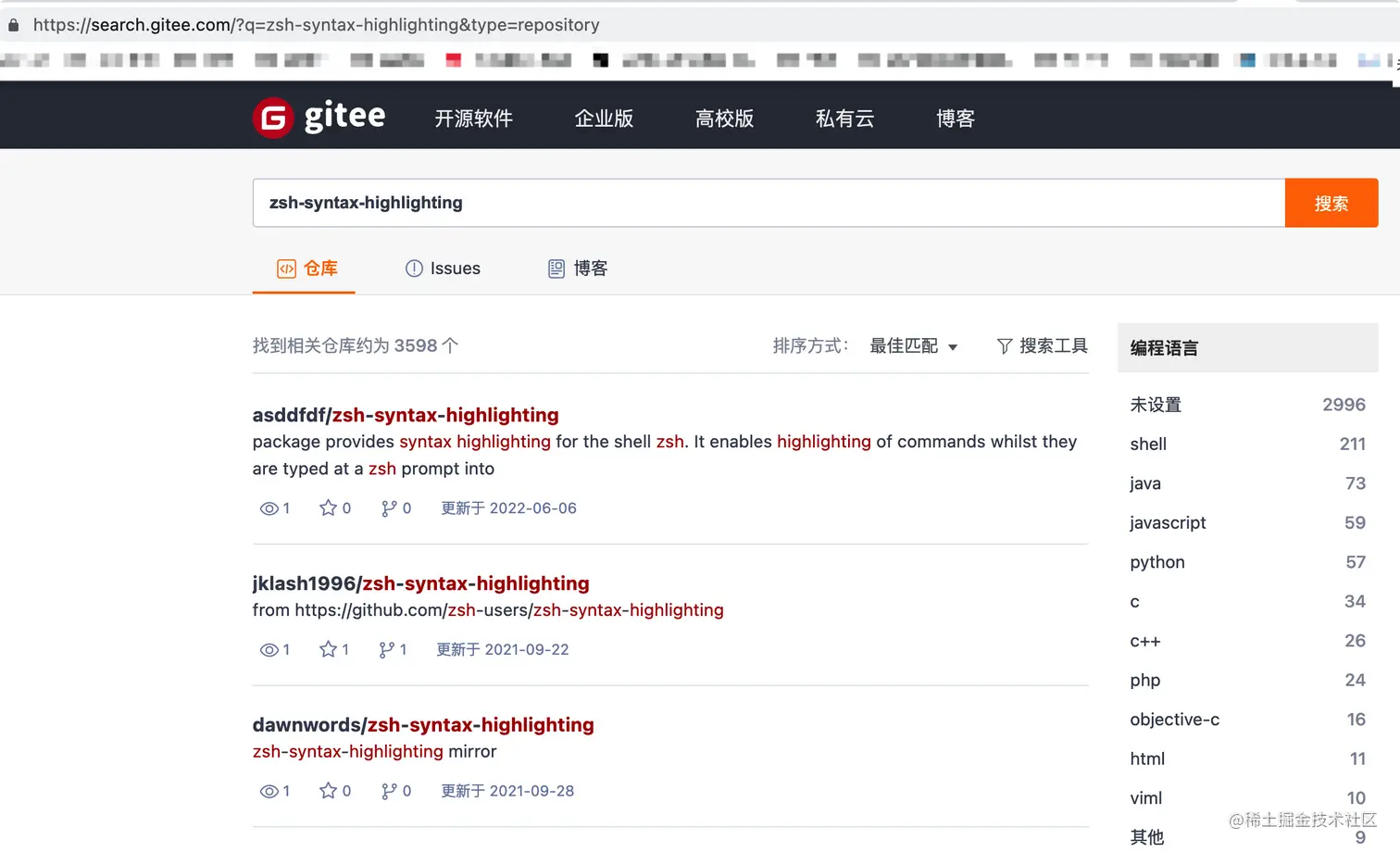
Task: Click the search tools filter icon
Action: pyautogui.click(x=1005, y=346)
